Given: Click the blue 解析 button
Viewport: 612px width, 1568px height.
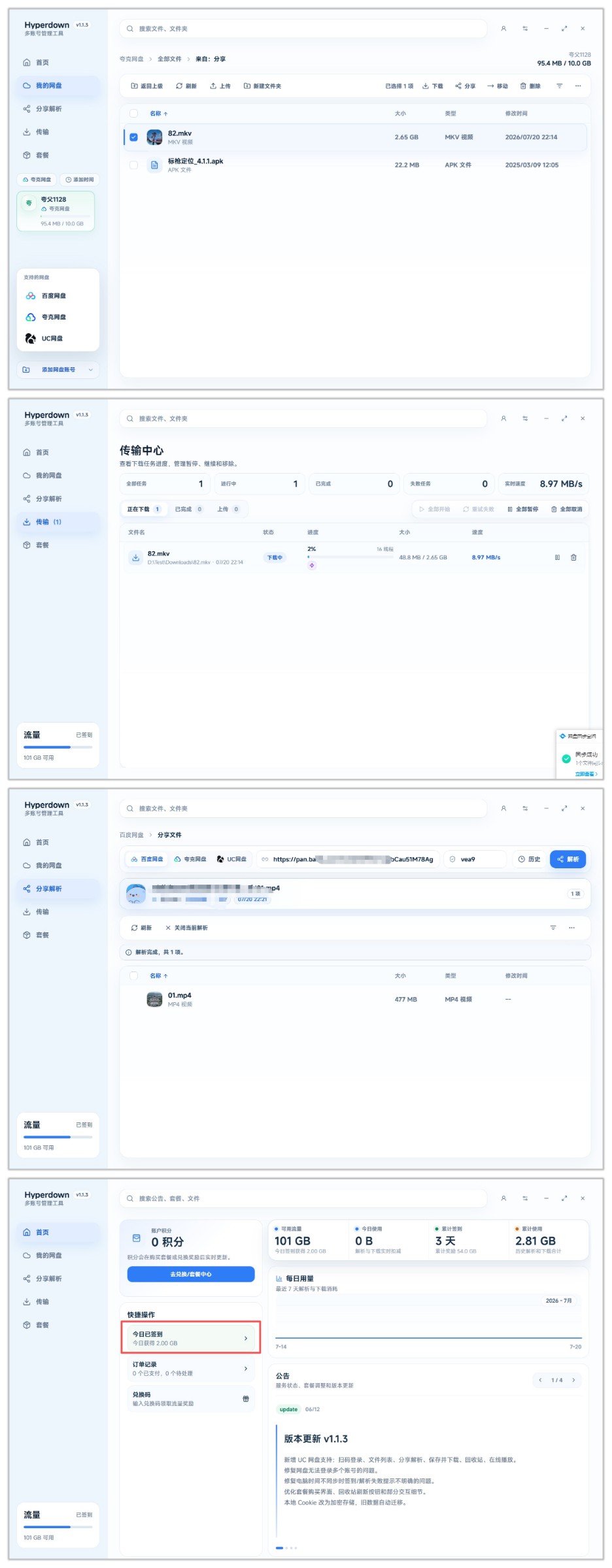Looking at the screenshot, I should pos(568,859).
